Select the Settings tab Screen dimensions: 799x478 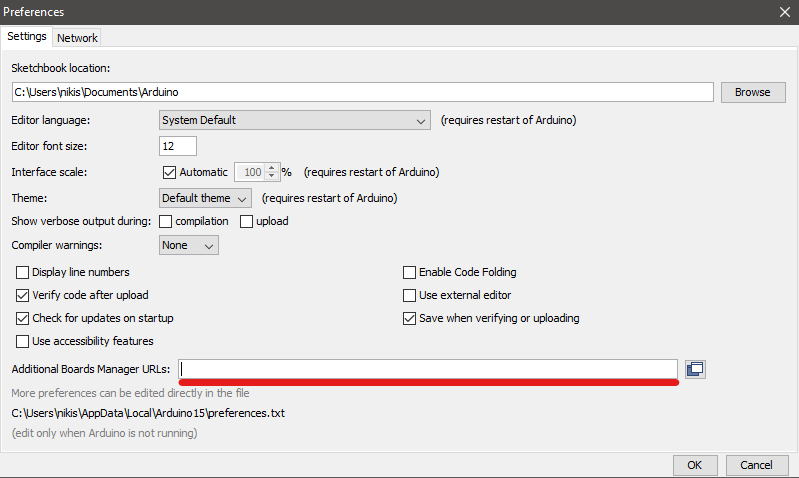point(27,37)
